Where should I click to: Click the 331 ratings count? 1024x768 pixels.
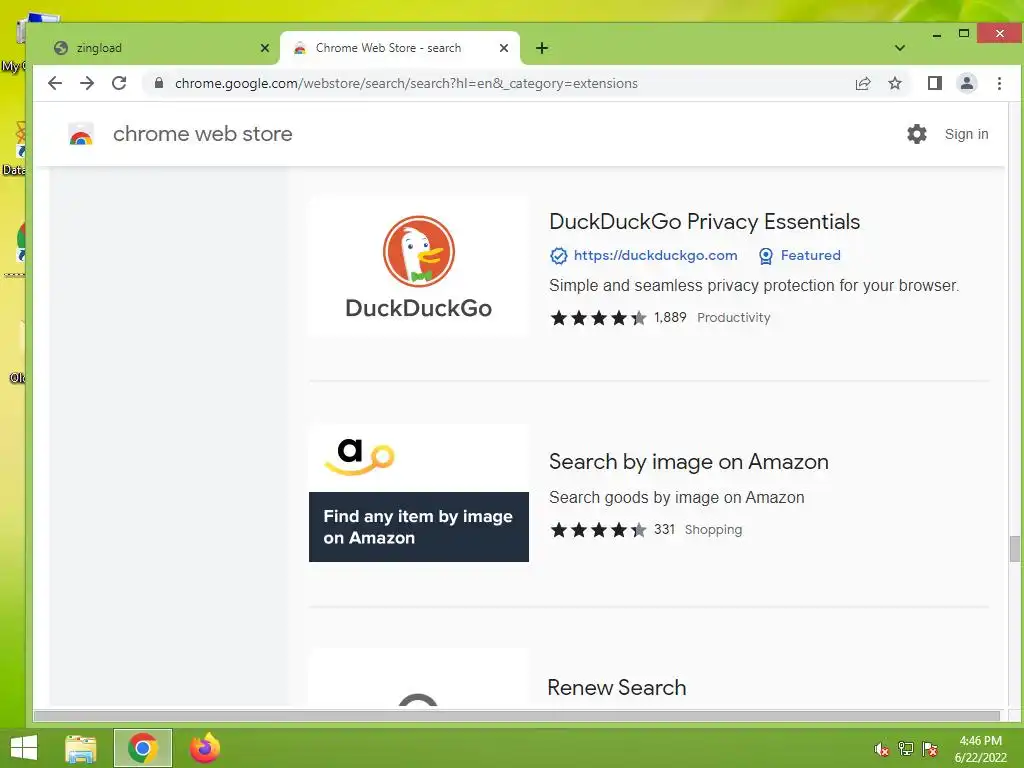pyautogui.click(x=664, y=529)
